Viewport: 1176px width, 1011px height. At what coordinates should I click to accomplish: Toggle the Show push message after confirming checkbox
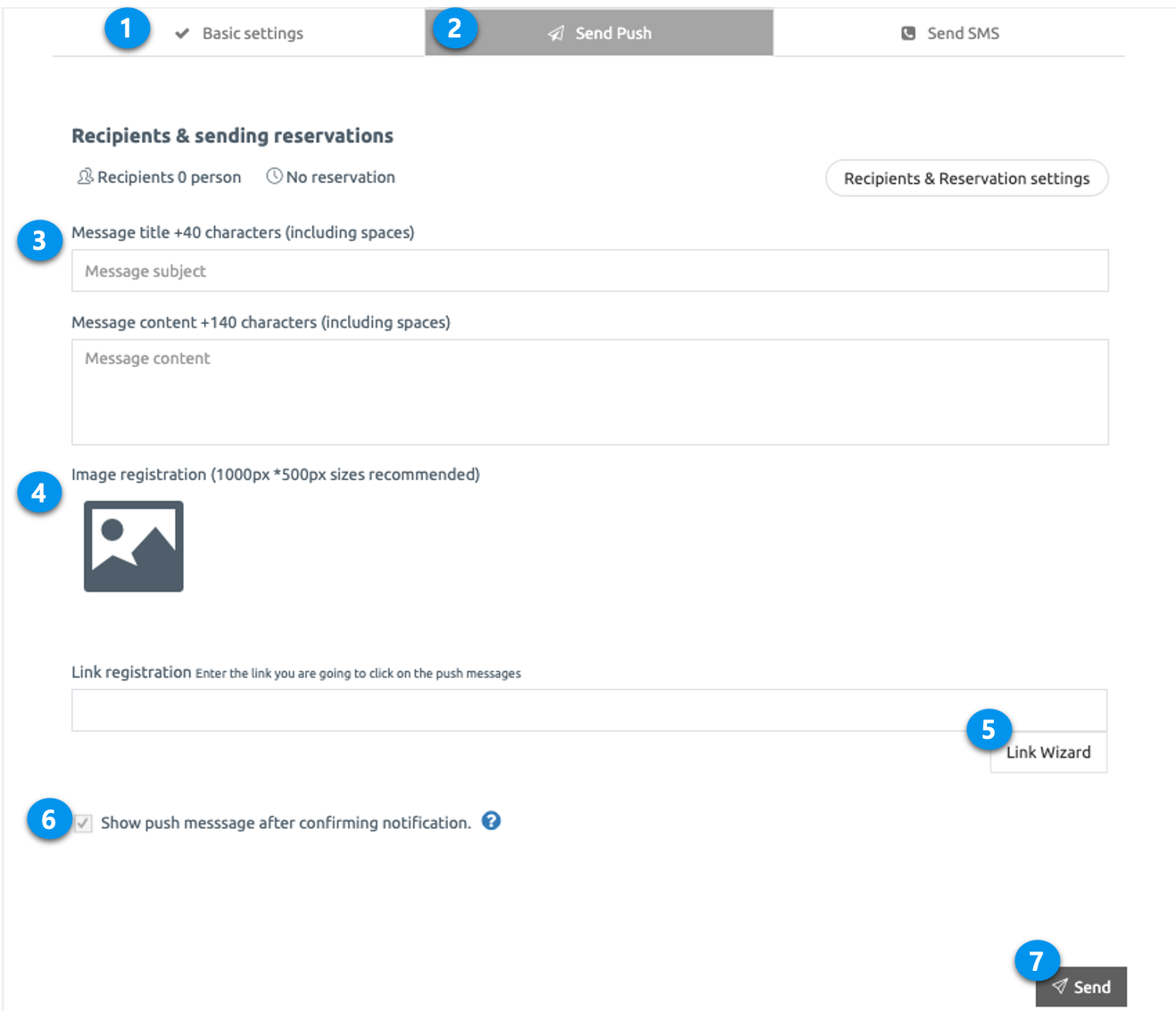(x=83, y=823)
